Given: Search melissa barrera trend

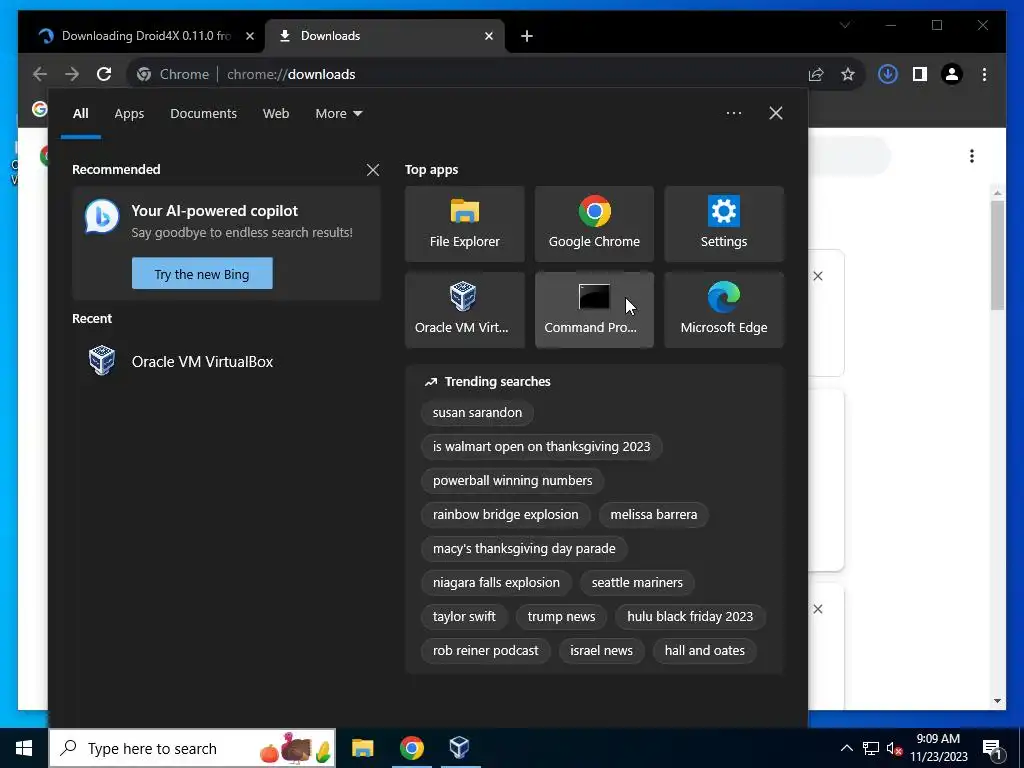Looking at the screenshot, I should coord(654,515).
